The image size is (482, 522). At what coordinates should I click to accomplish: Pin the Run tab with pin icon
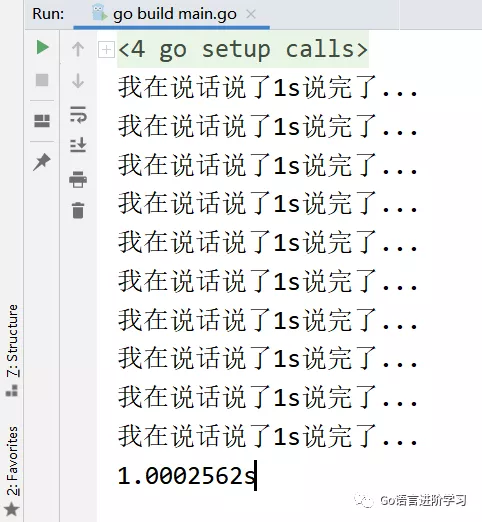point(42,162)
